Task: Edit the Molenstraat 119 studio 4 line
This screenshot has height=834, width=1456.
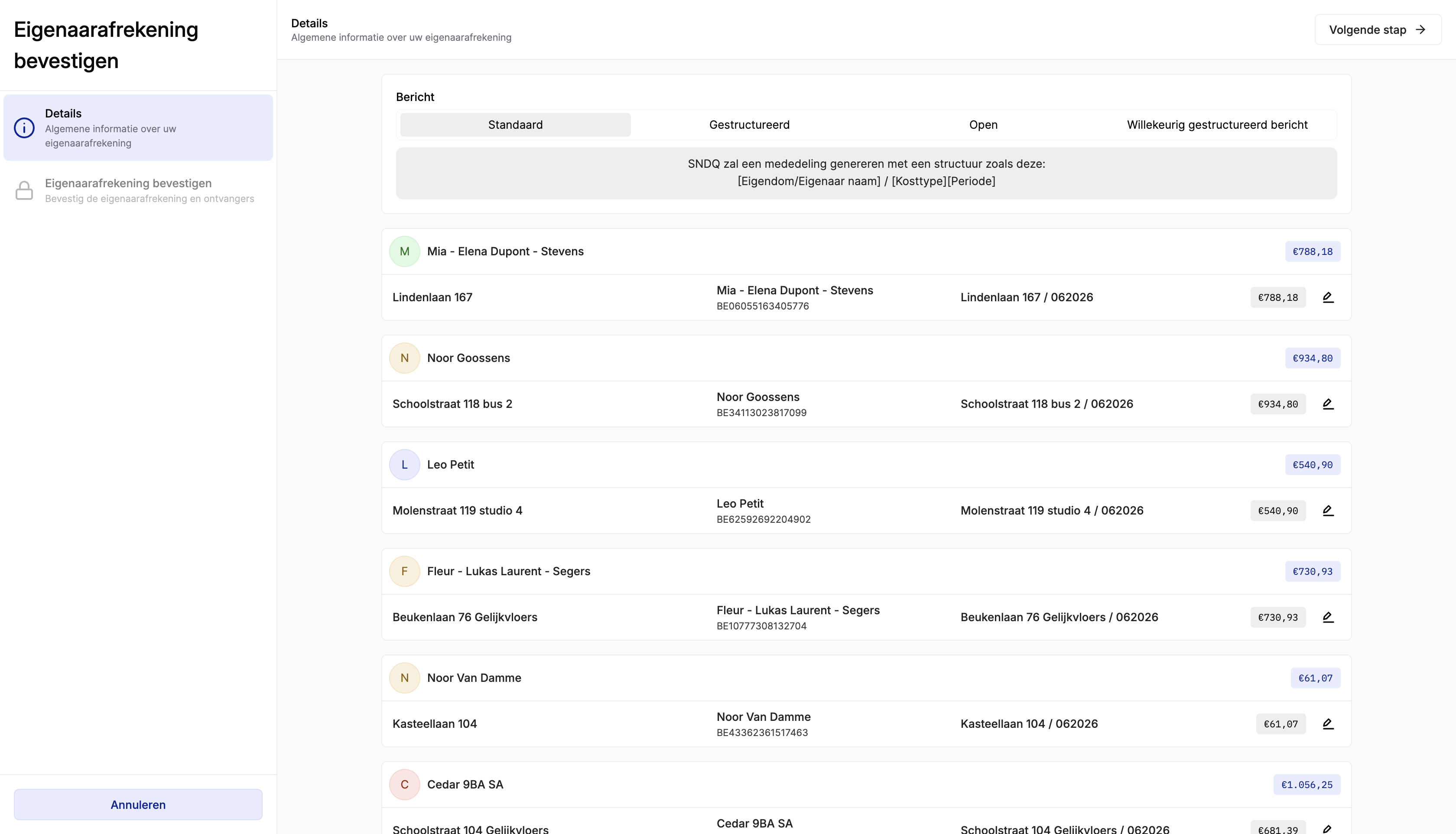Action: click(1328, 510)
